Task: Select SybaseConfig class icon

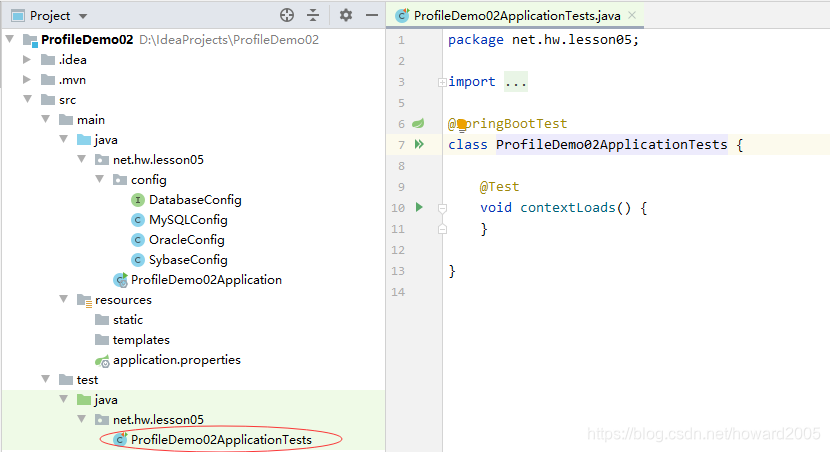Action: [138, 260]
